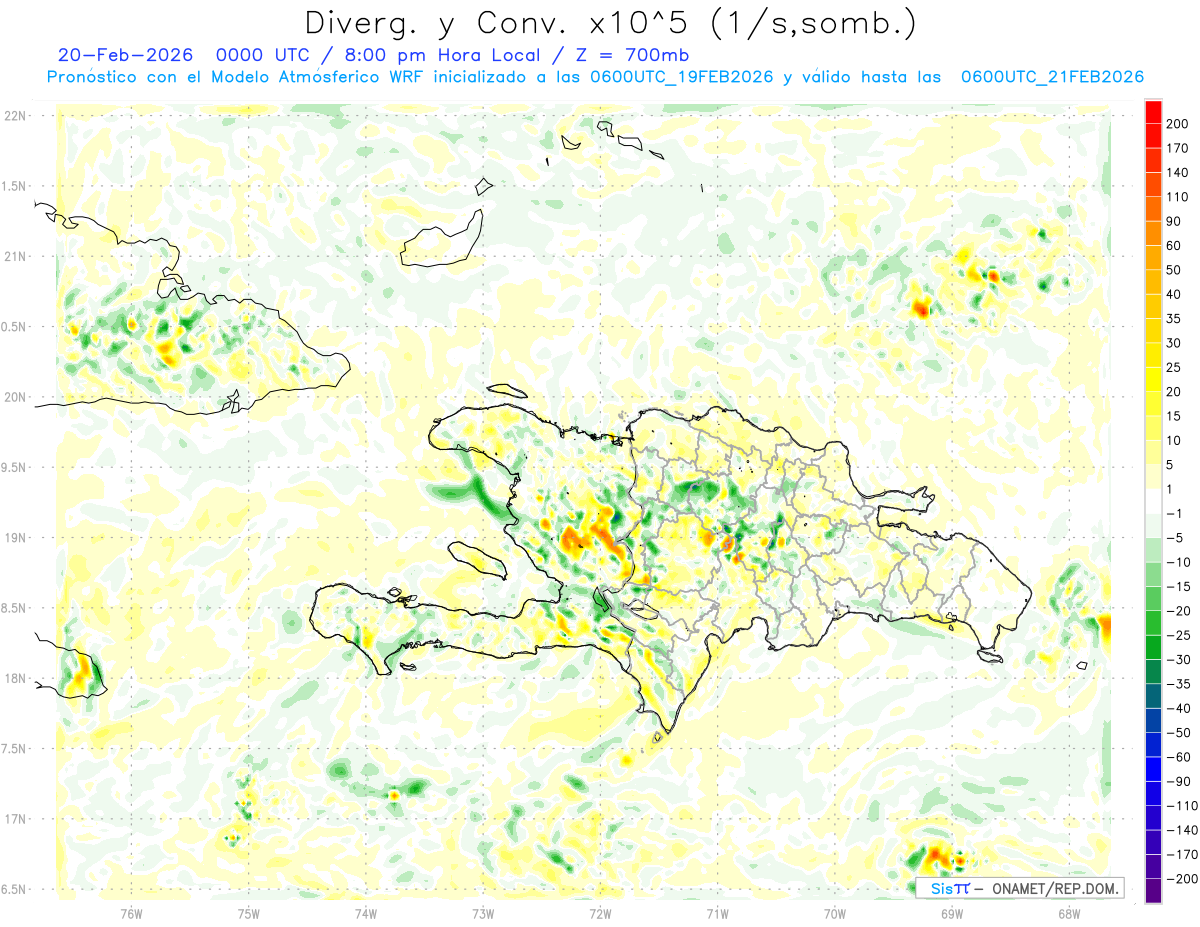This screenshot has height=927, width=1200.
Task: Click the '-15' colorbar label
Action: (1181, 587)
